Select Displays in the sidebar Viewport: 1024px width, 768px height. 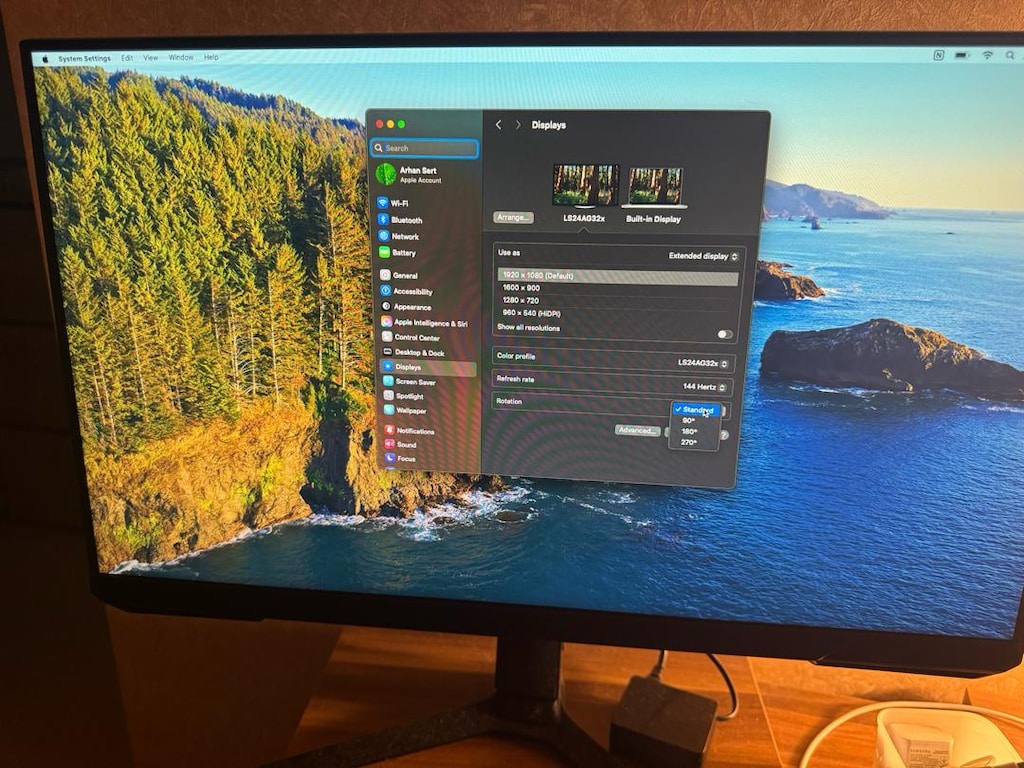coord(428,367)
